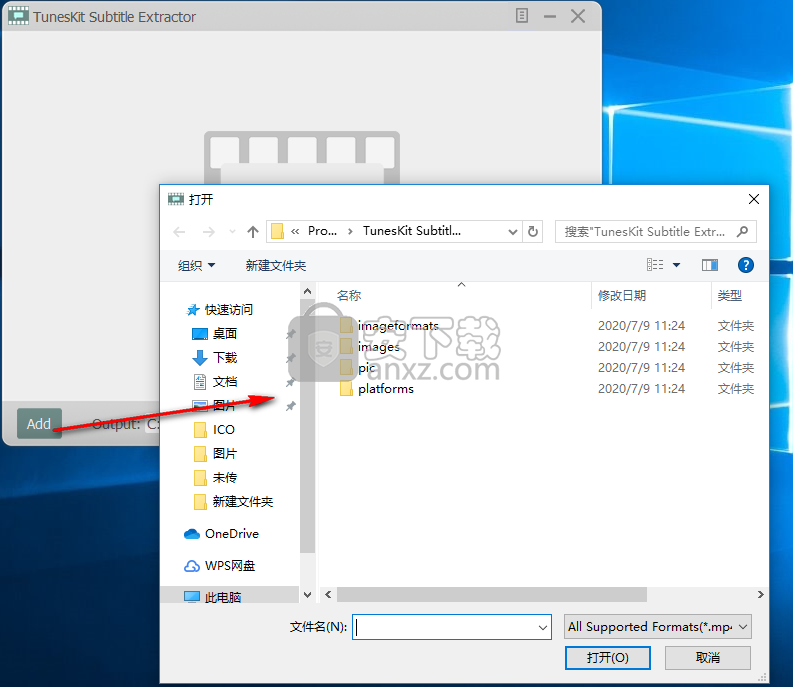Select the platforms folder

(386, 389)
